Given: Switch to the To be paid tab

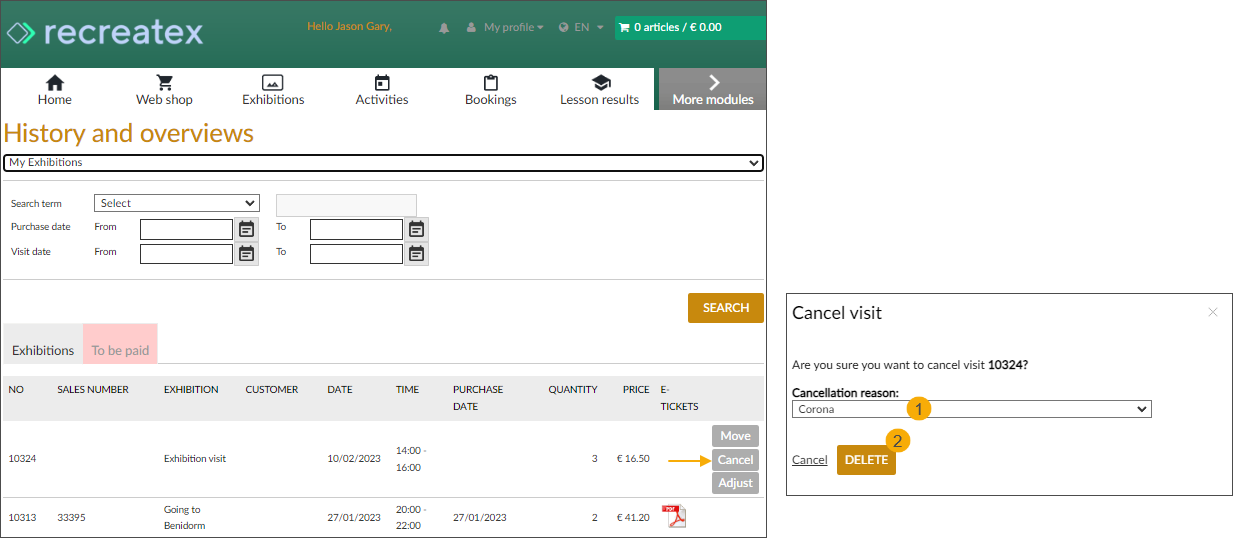Looking at the screenshot, I should click(120, 350).
